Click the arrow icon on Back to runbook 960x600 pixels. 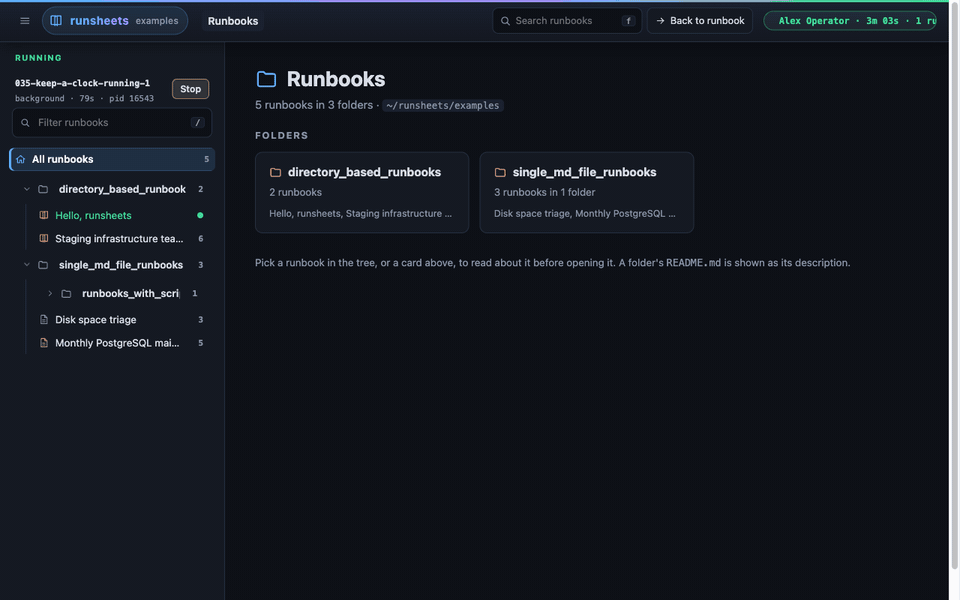pyautogui.click(x=660, y=21)
